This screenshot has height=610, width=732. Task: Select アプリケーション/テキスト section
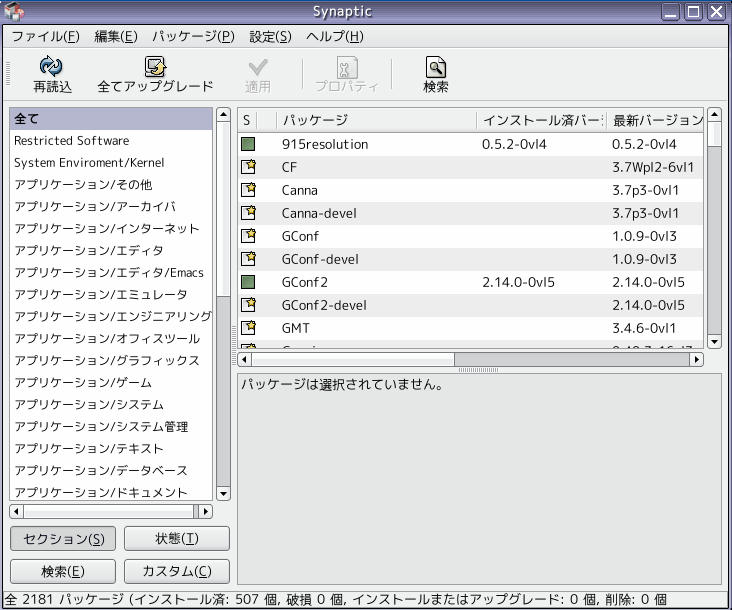tap(111, 448)
